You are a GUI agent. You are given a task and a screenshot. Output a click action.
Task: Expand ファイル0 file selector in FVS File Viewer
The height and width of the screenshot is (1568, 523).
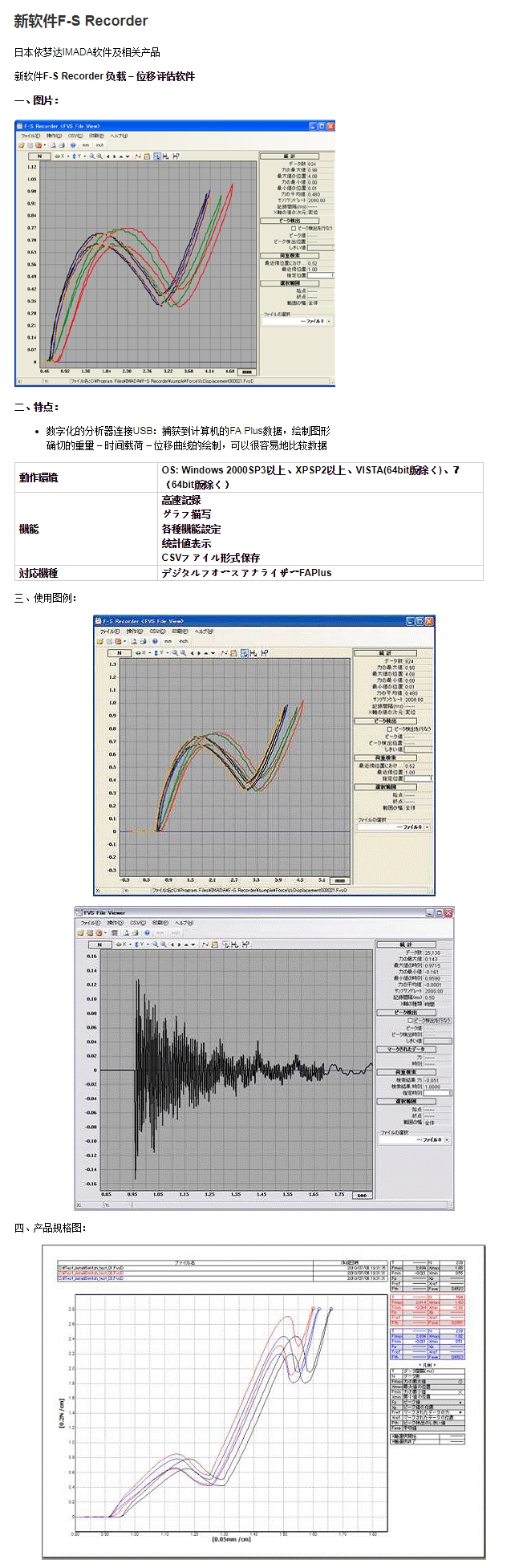pyautogui.click(x=446, y=1139)
